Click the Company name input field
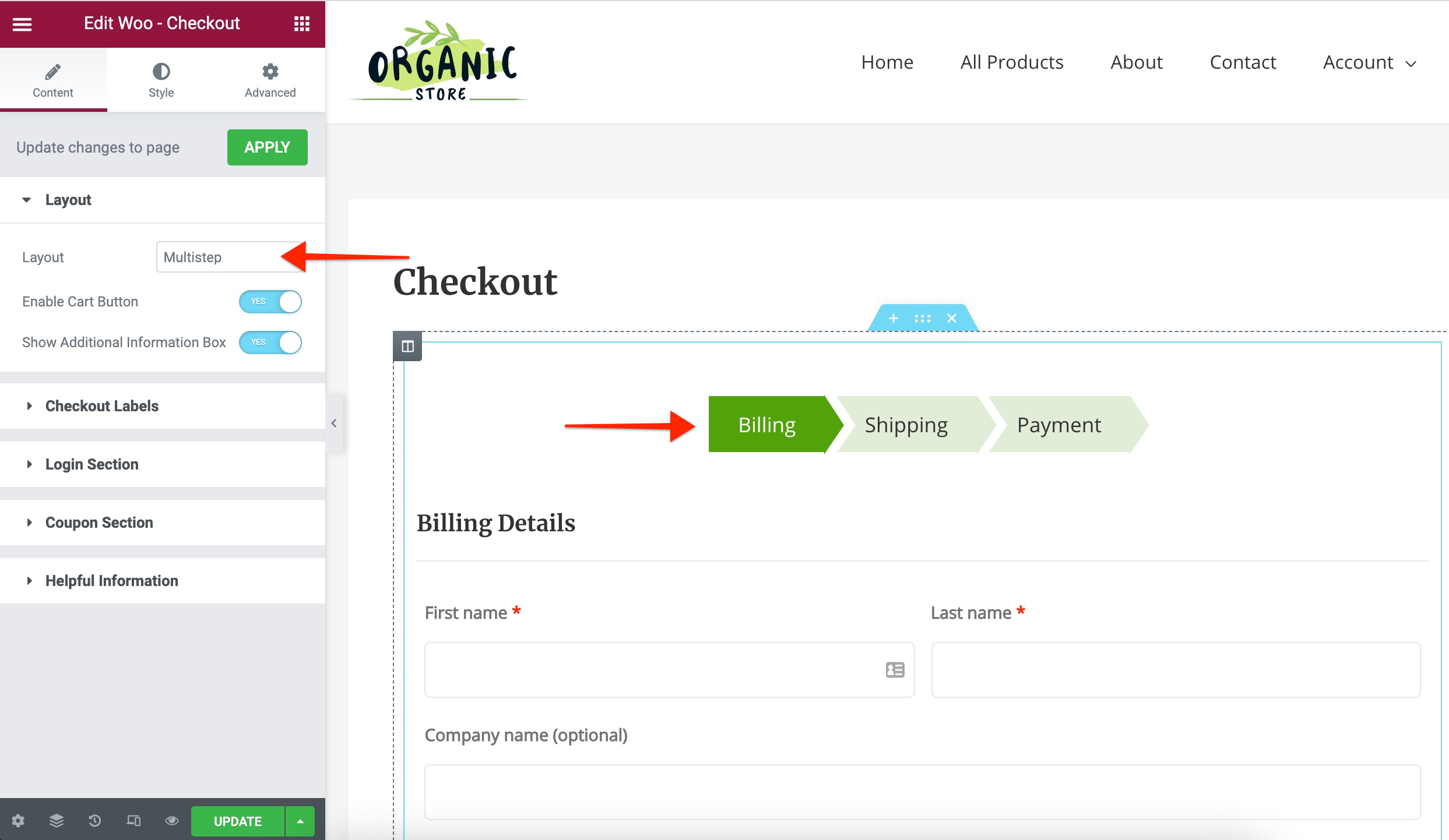Viewport: 1449px width, 840px height. coord(922,792)
